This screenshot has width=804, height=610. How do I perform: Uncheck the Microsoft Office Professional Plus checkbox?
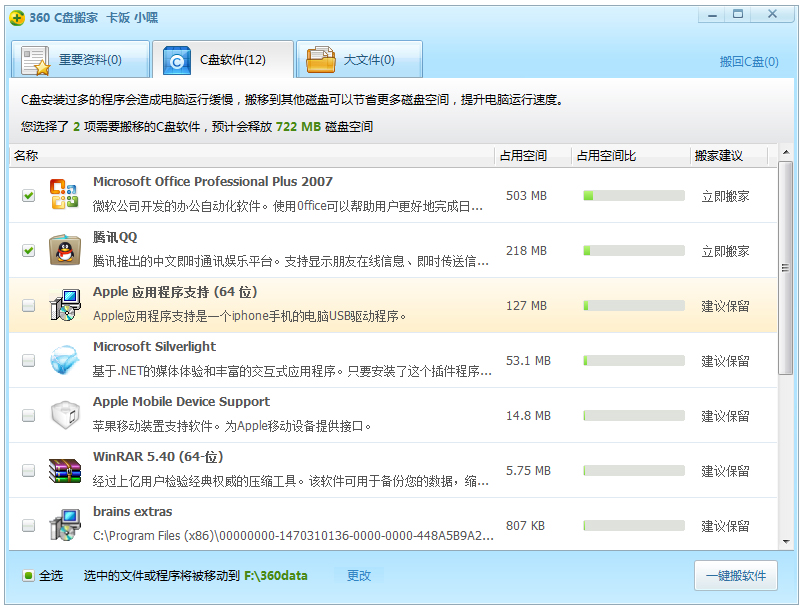[28, 196]
